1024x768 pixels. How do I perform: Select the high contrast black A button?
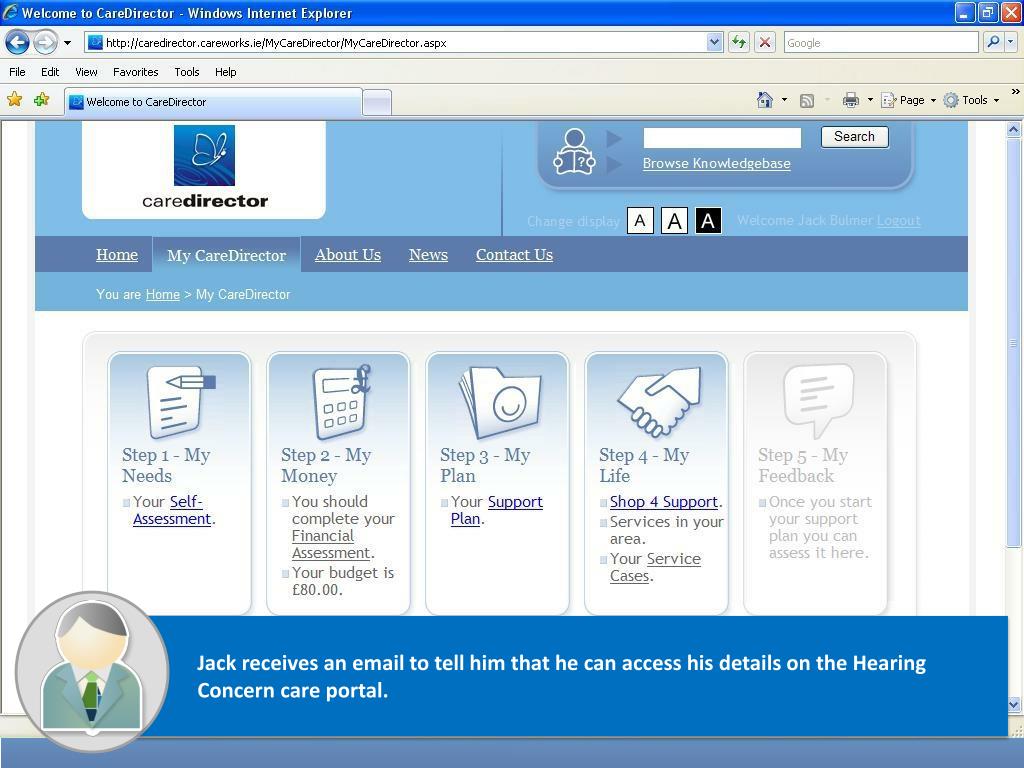[708, 221]
